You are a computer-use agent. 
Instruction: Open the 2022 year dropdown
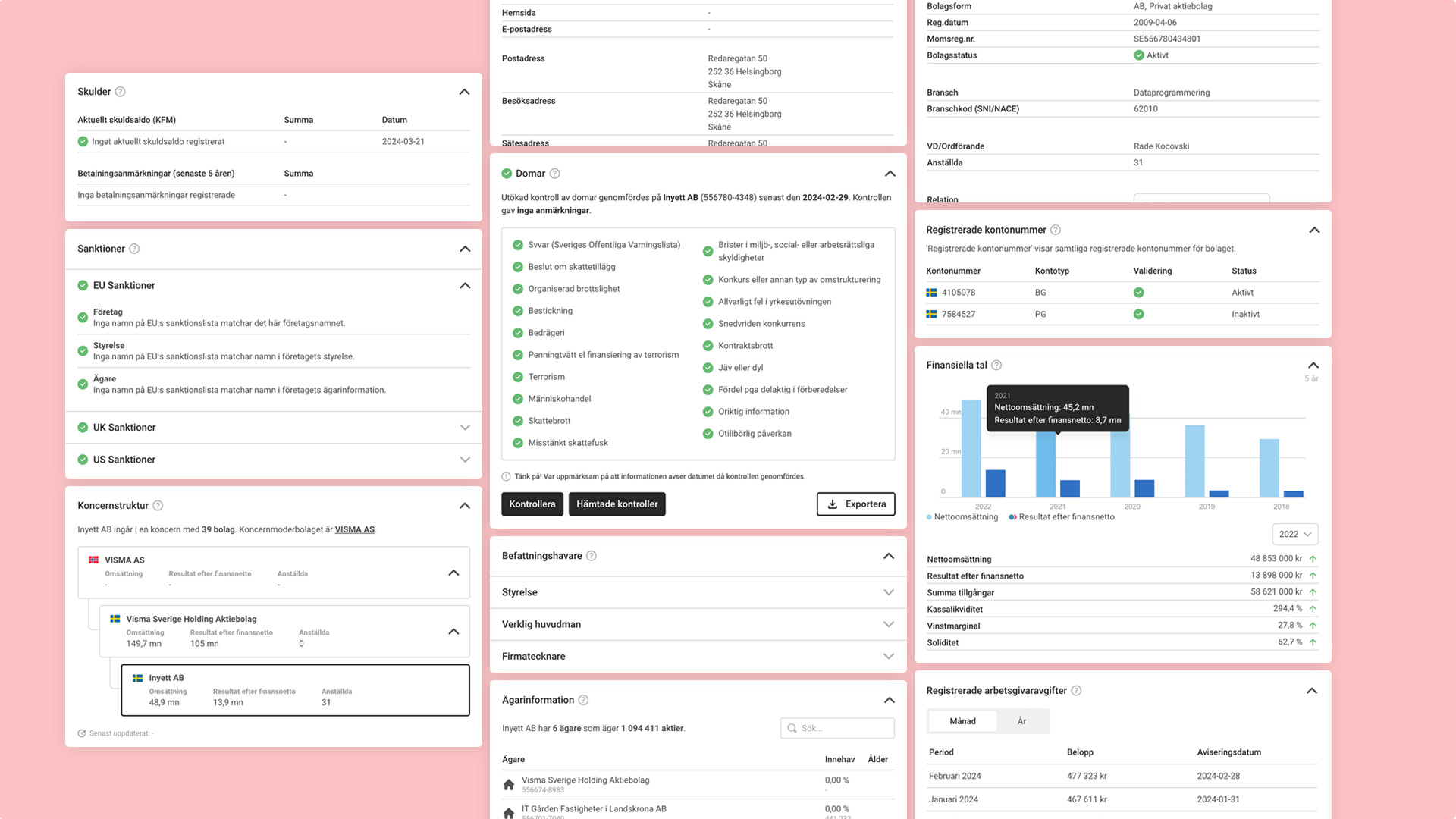1294,535
